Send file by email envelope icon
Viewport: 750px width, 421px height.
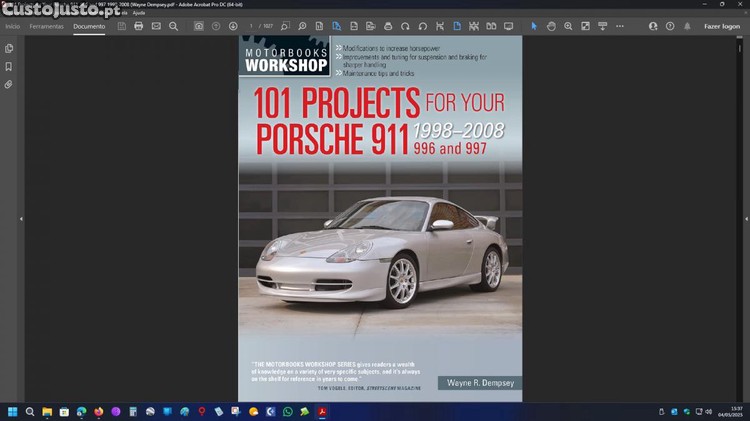(156, 26)
